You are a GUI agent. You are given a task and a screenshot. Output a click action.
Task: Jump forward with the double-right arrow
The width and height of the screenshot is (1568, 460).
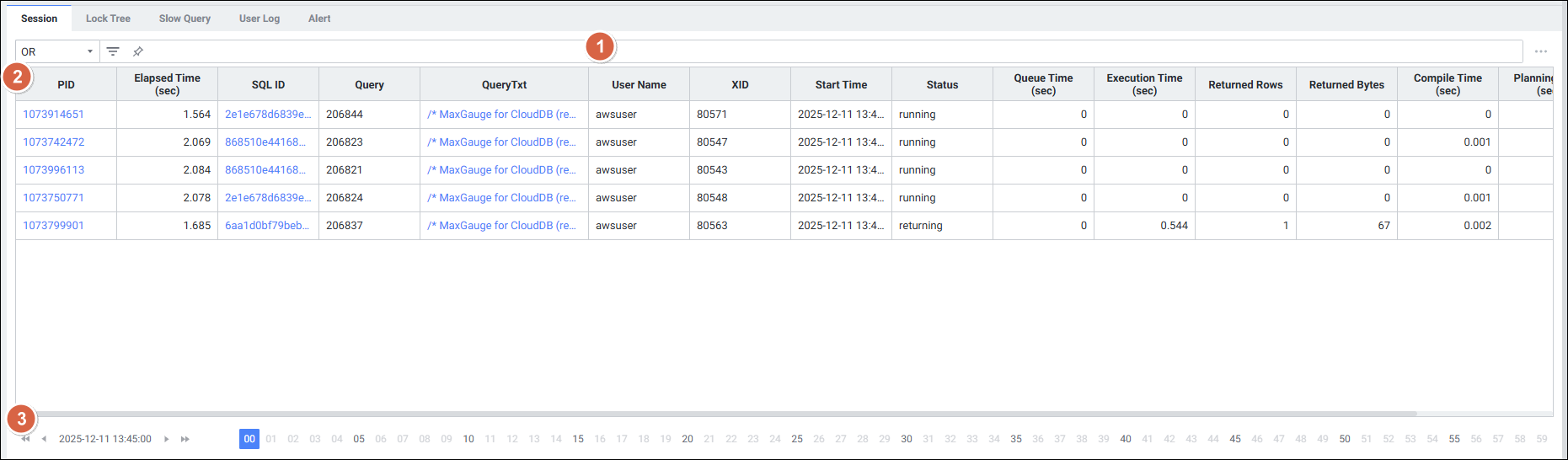point(185,439)
